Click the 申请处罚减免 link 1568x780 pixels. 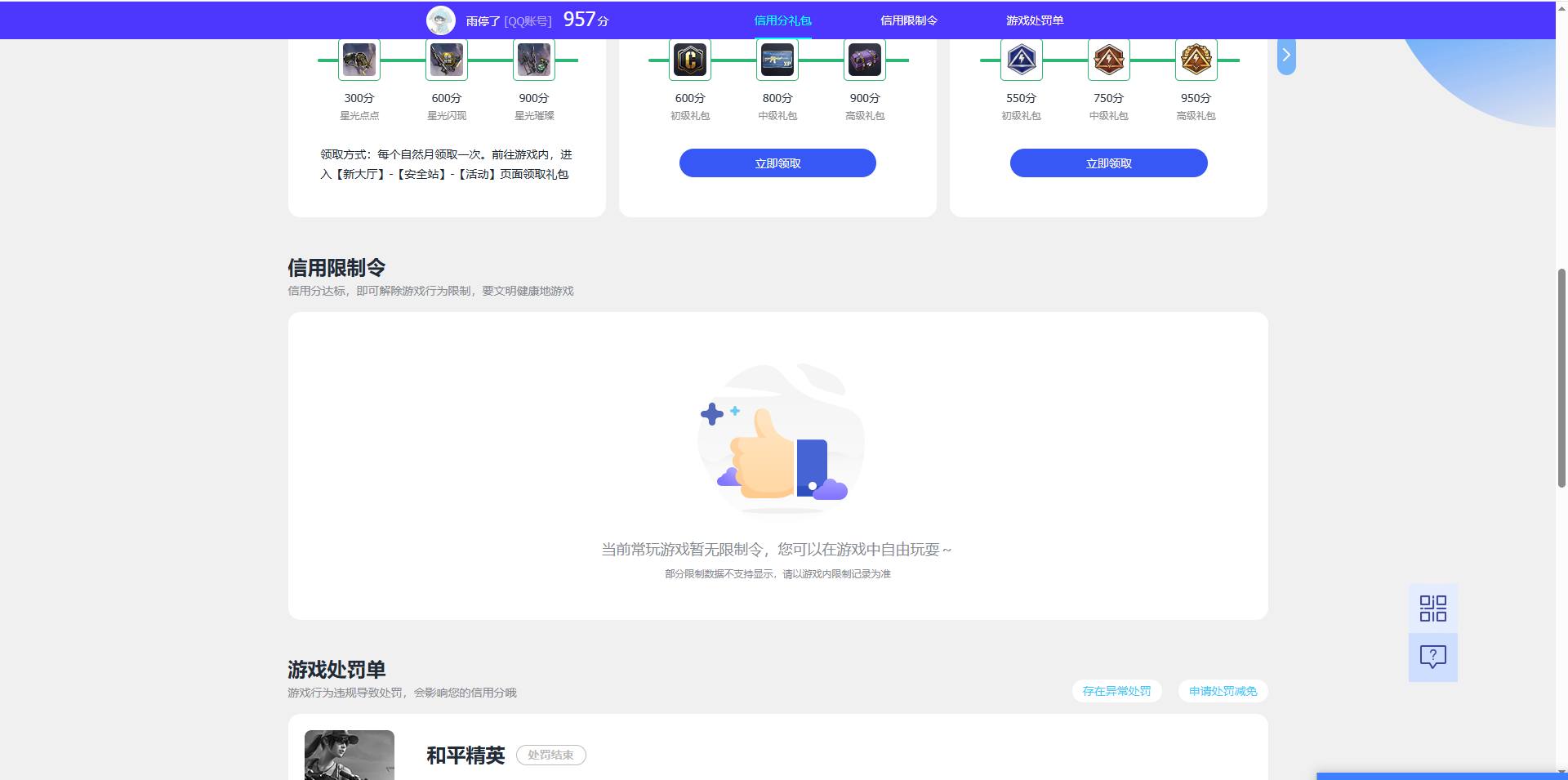point(1223,691)
